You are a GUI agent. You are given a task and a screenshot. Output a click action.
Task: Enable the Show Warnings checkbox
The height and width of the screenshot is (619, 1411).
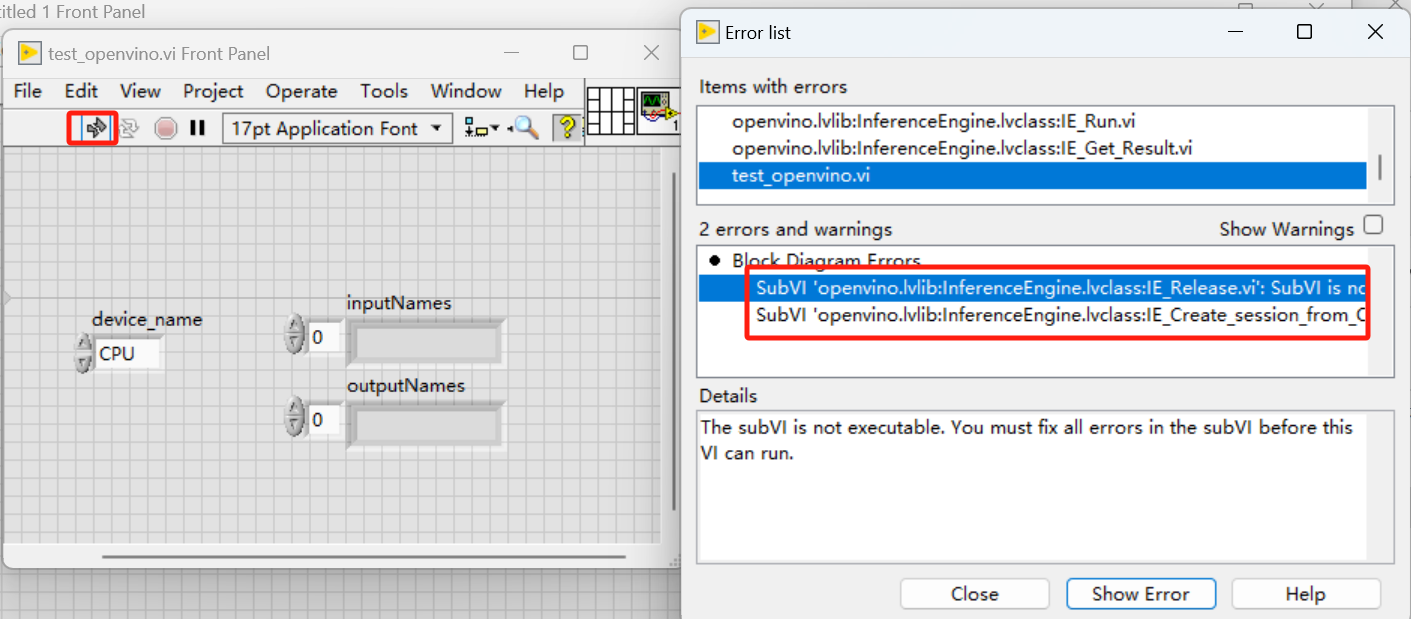(1373, 225)
